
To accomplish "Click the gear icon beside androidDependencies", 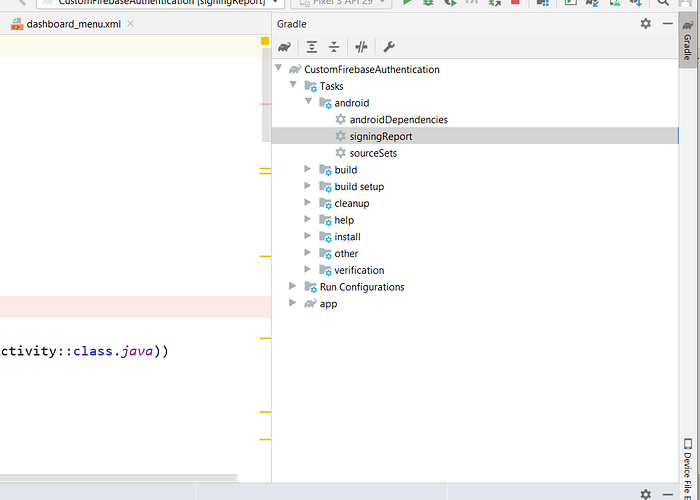I will 341,119.
